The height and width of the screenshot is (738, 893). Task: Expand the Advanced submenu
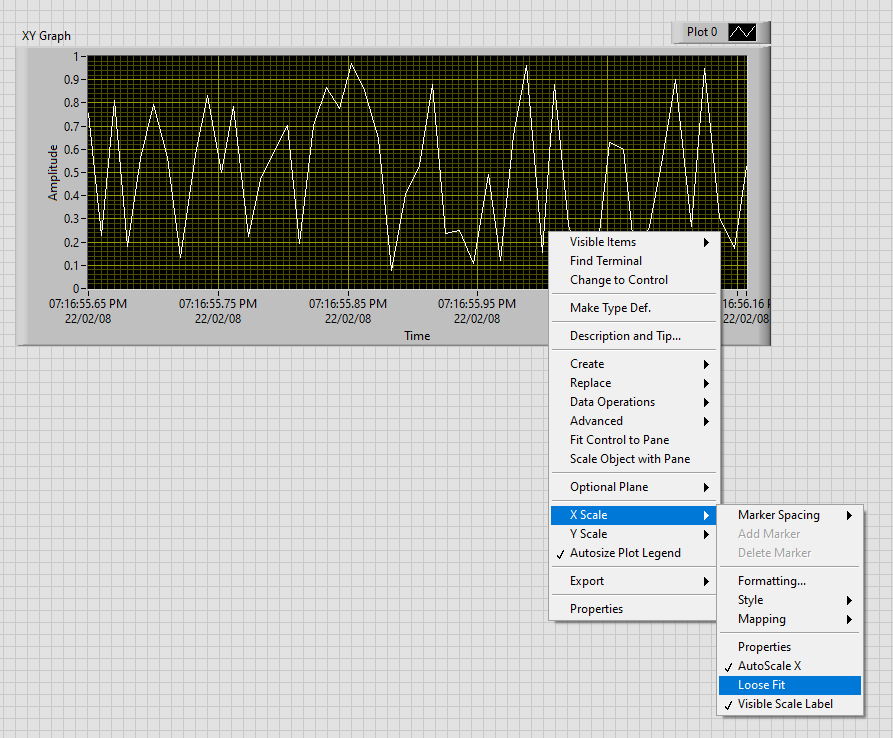coord(633,421)
